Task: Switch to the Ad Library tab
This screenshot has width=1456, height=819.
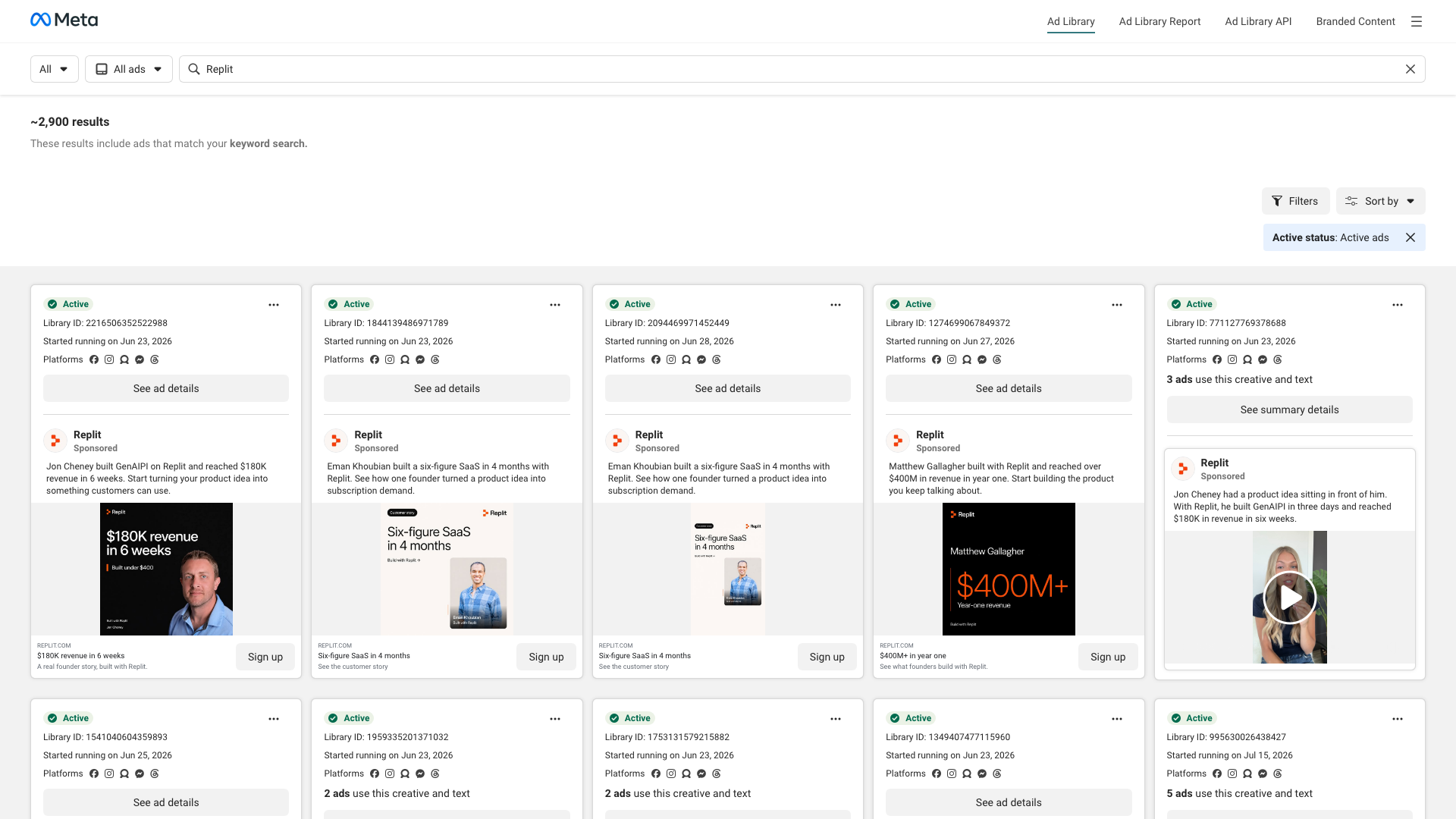Action: (x=1071, y=21)
